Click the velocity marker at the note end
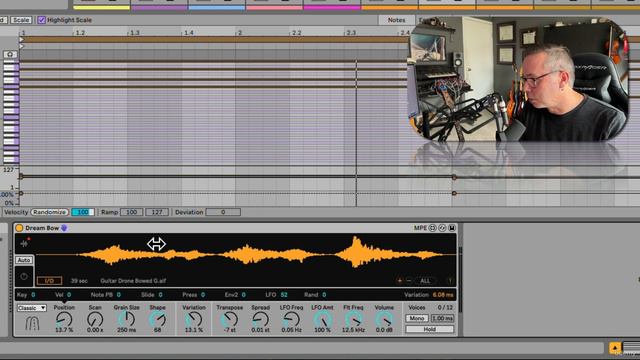The width and height of the screenshot is (640, 360). coord(454,177)
